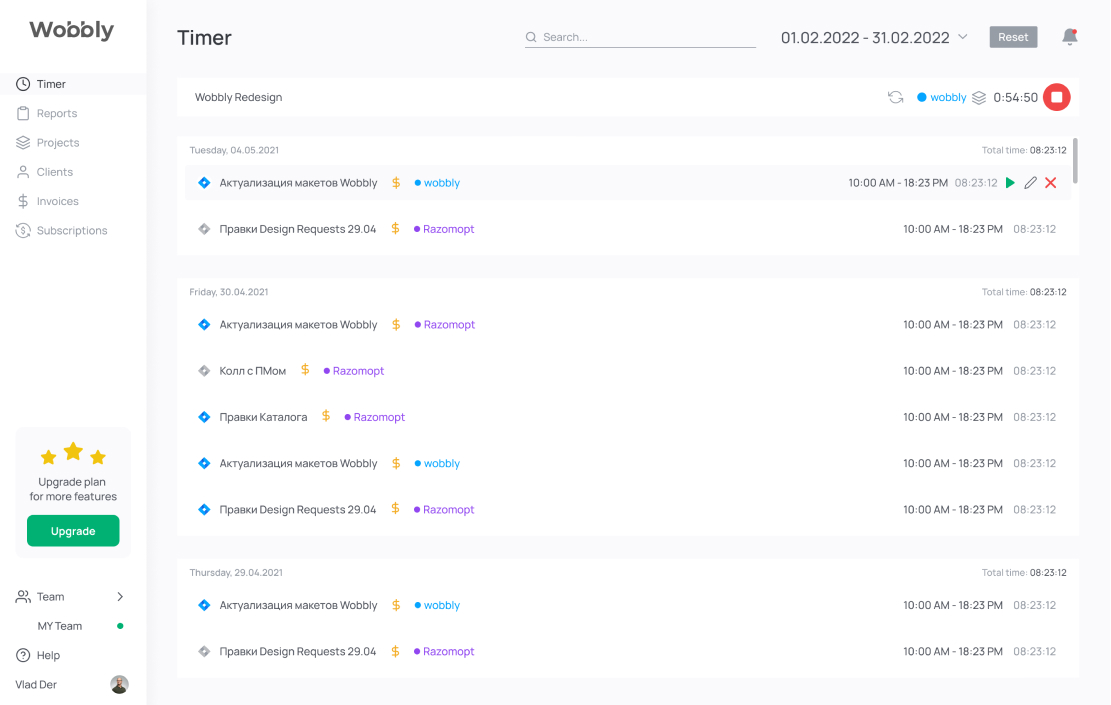
Task: Click the Thursday, 29.04.2021 date header
Action: click(236, 573)
